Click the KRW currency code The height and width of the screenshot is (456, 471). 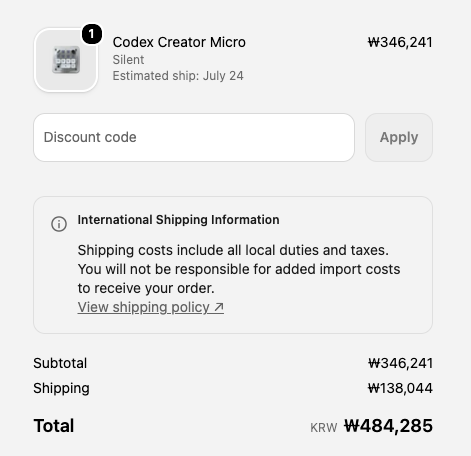pos(324,428)
